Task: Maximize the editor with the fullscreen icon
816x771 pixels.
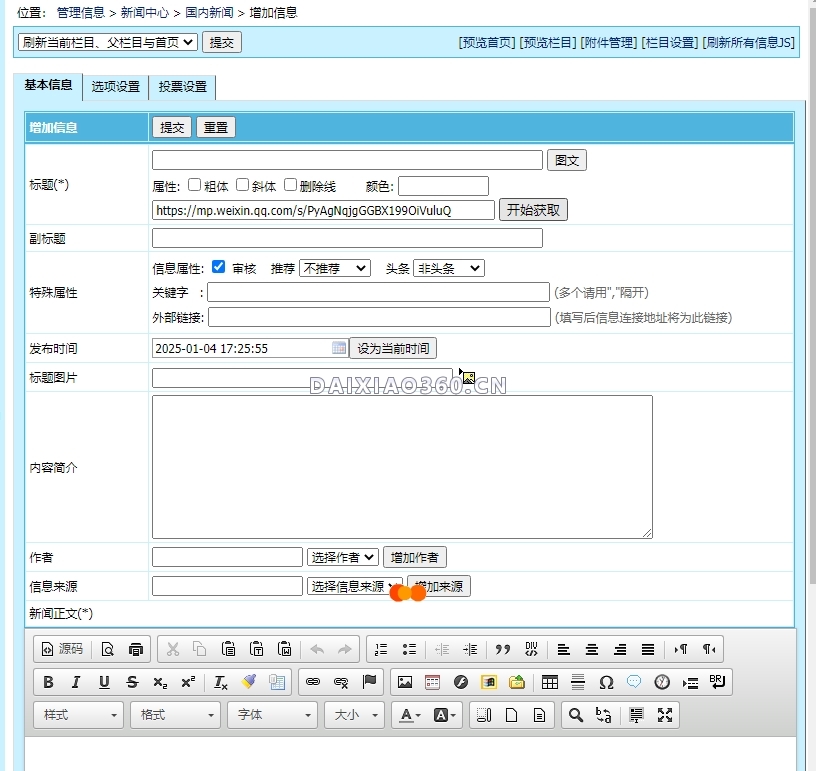Action: (x=665, y=715)
